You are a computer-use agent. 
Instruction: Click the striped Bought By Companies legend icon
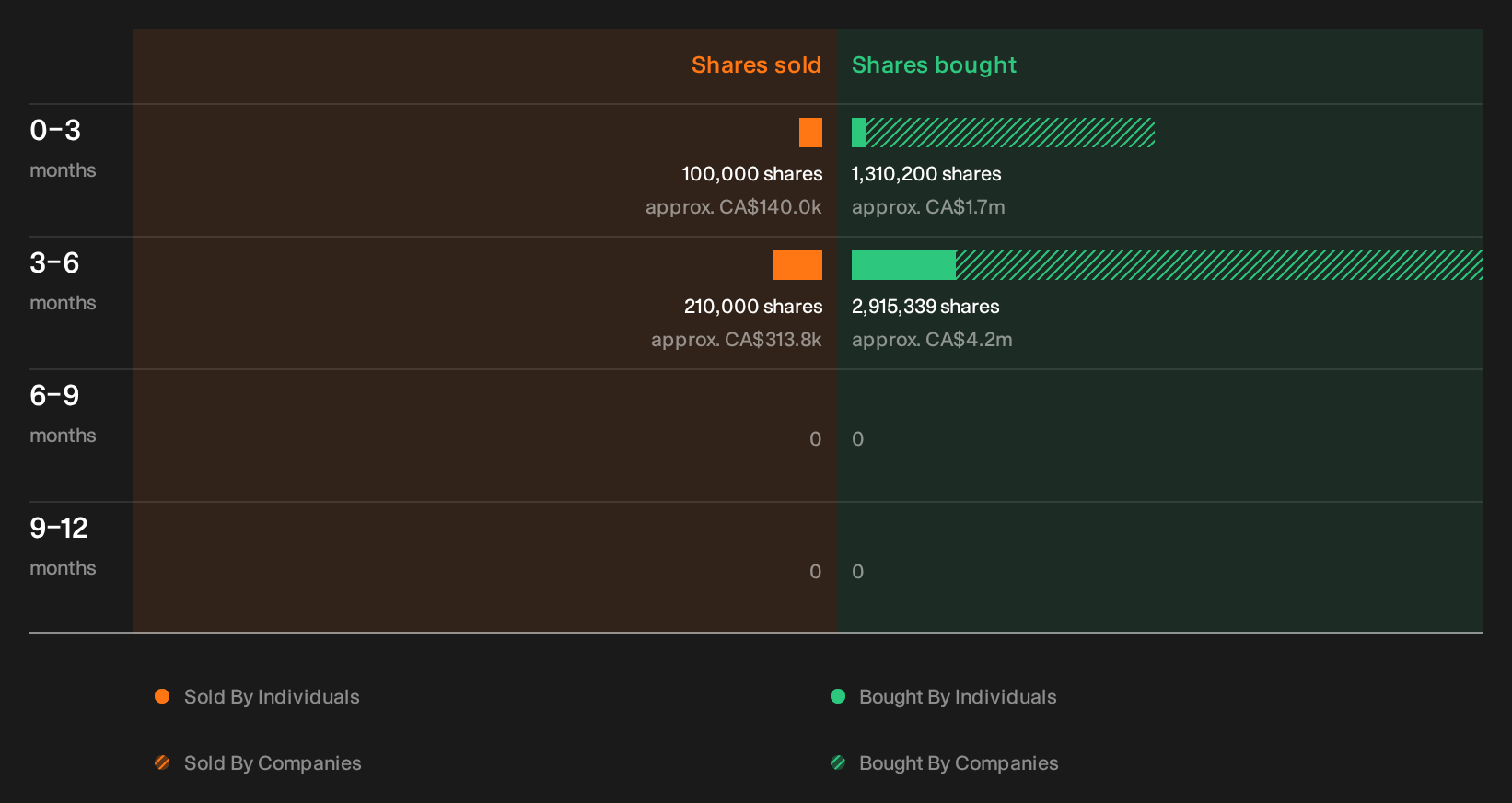(838, 762)
